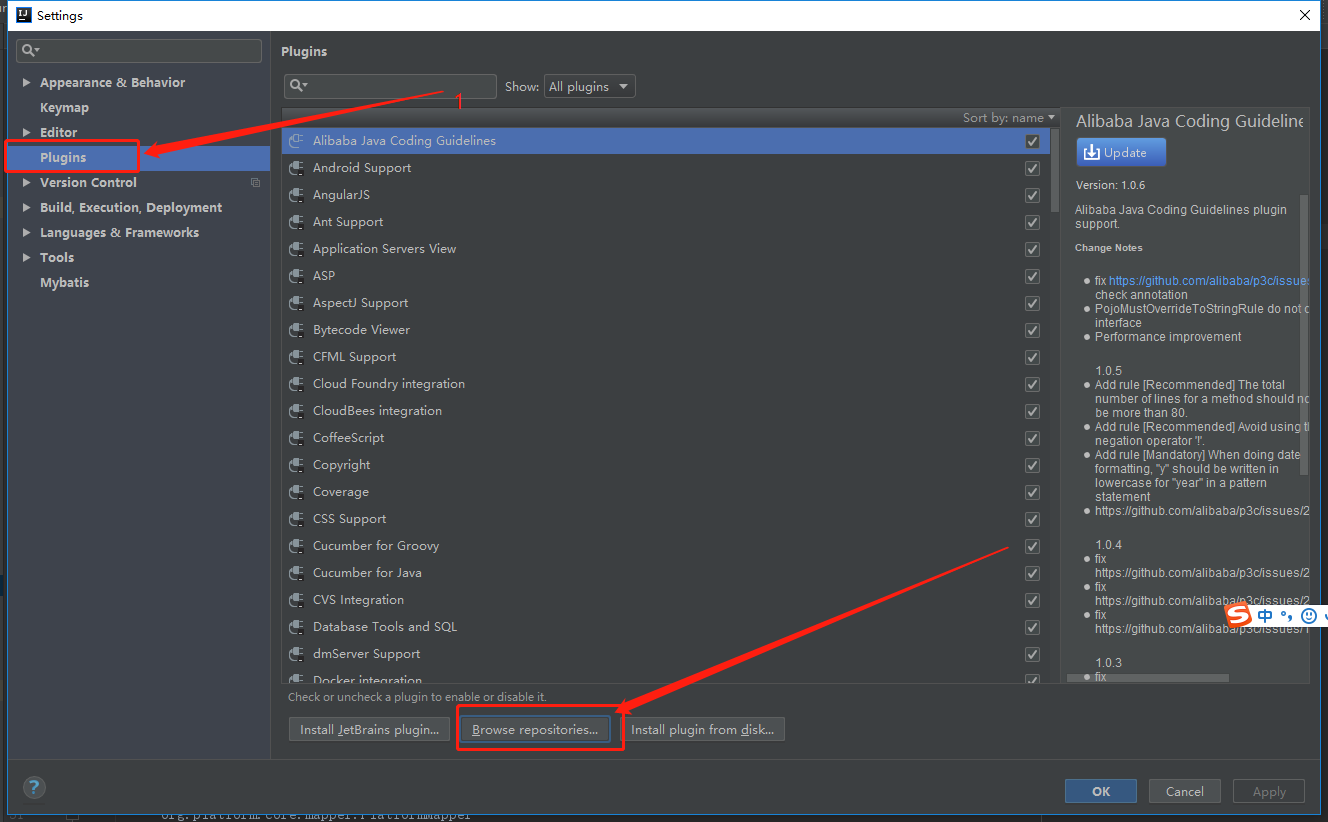Click the Sogou Chinese mode indicator

click(x=1266, y=616)
